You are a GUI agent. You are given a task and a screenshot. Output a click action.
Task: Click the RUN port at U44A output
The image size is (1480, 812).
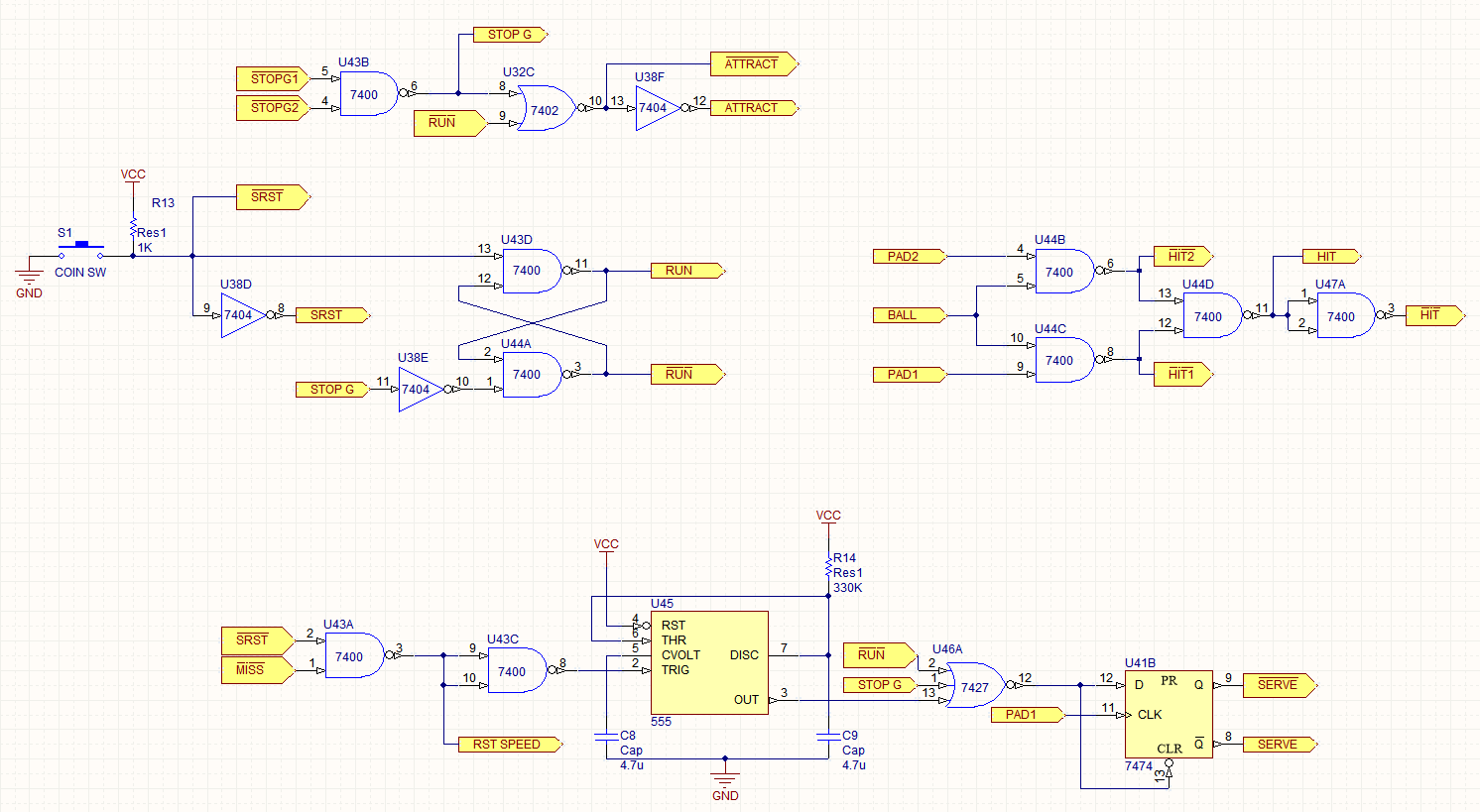point(687,375)
